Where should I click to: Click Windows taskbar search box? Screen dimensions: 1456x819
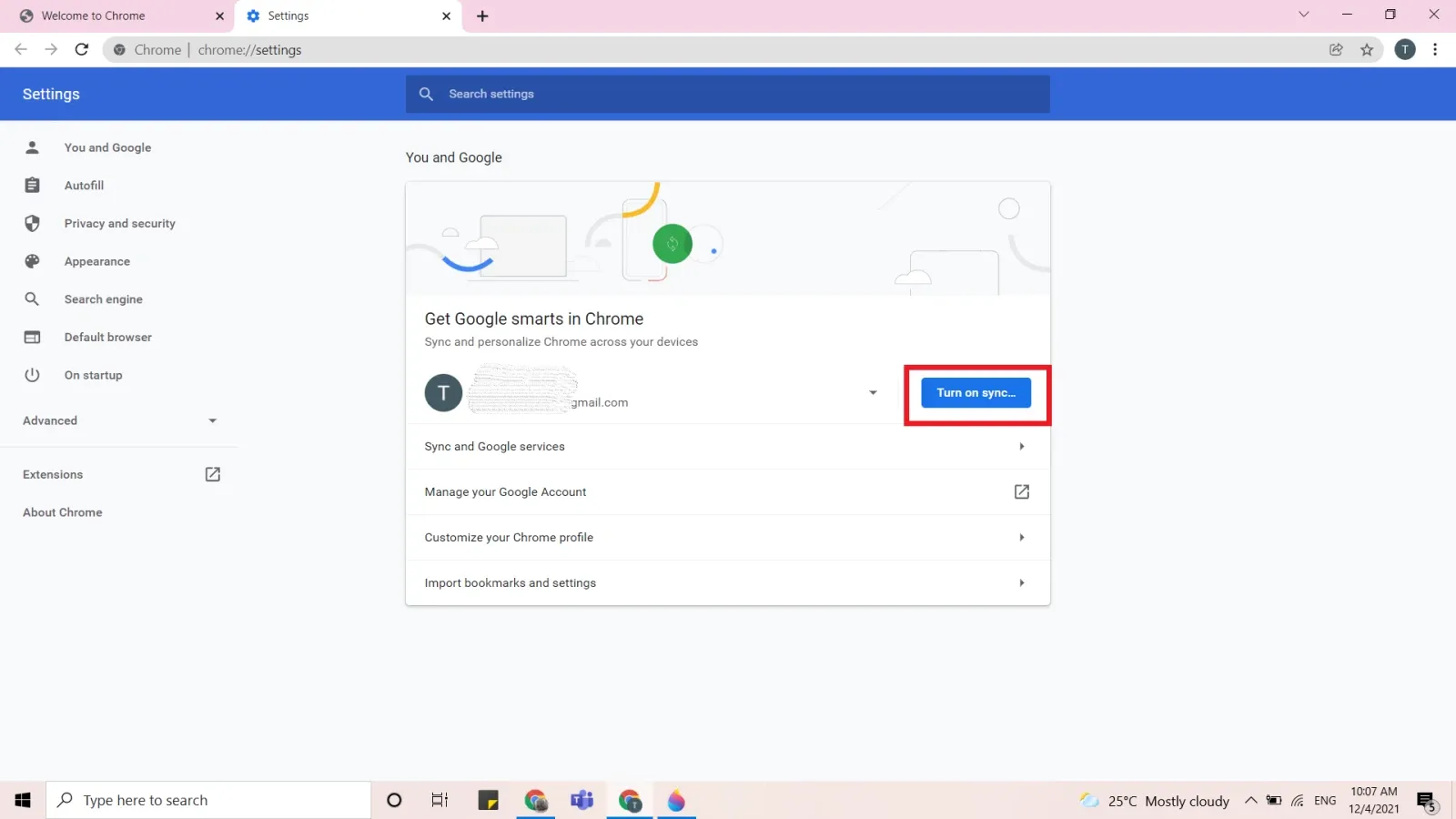[208, 800]
